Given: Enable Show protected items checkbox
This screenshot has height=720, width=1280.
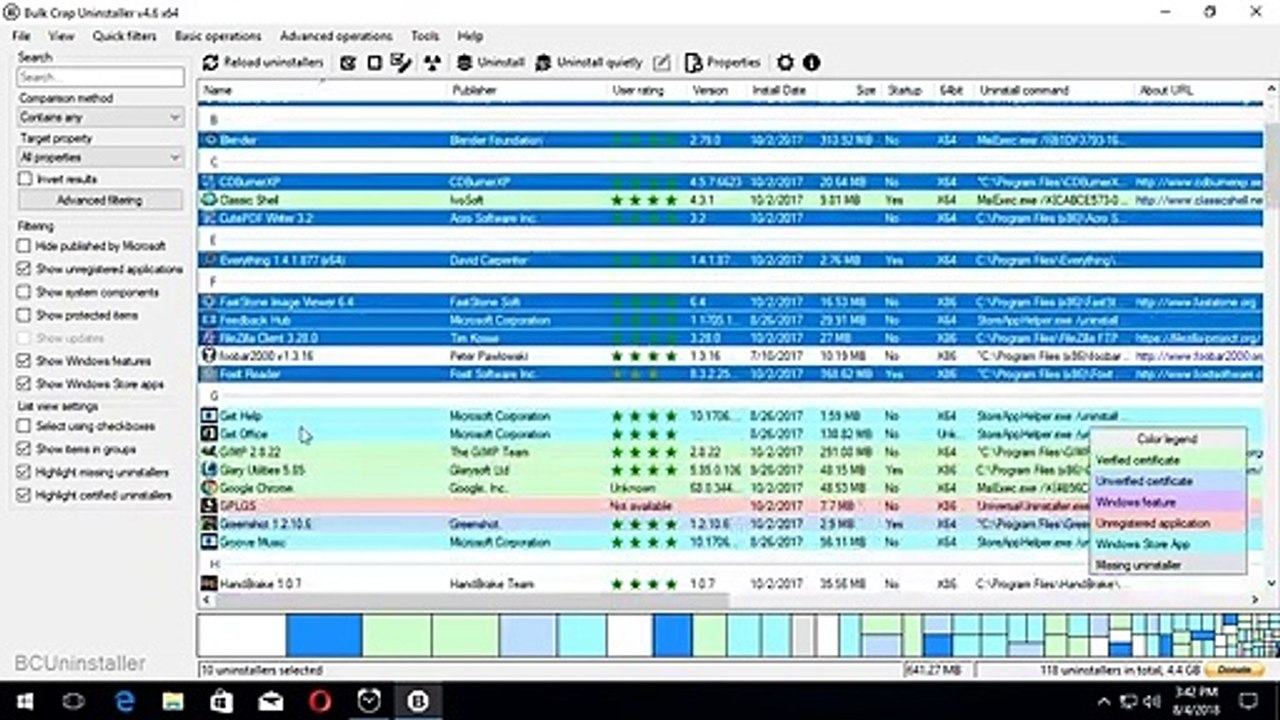Looking at the screenshot, I should 24,315.
